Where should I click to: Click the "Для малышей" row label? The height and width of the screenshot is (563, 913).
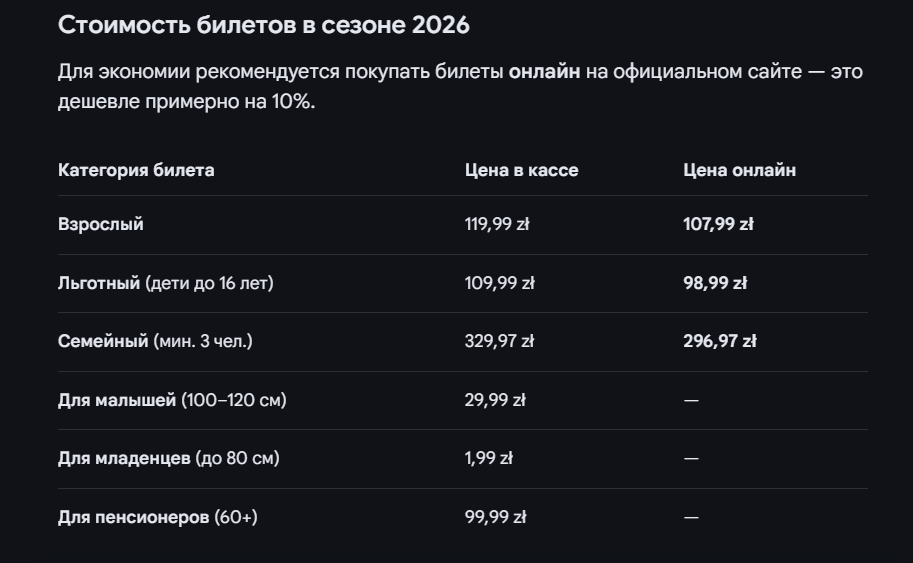pos(172,400)
